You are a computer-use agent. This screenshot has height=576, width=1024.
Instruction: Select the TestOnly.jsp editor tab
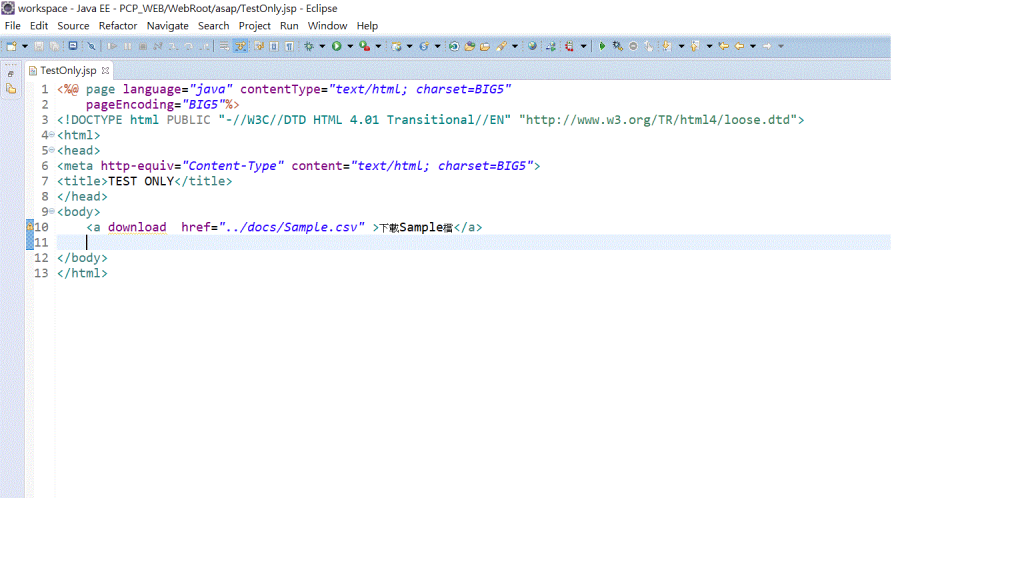(x=68, y=71)
